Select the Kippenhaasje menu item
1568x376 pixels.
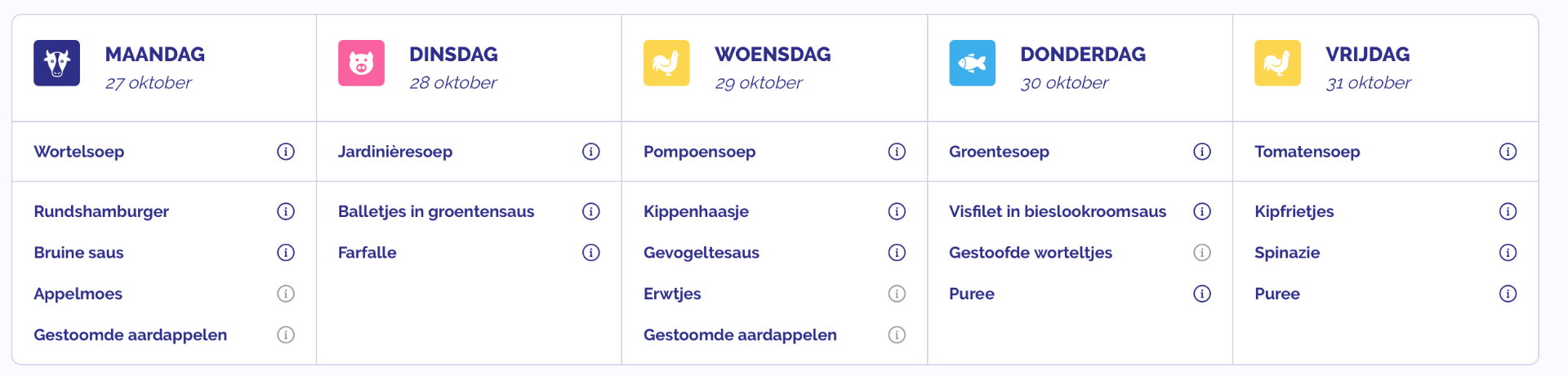[x=696, y=211]
